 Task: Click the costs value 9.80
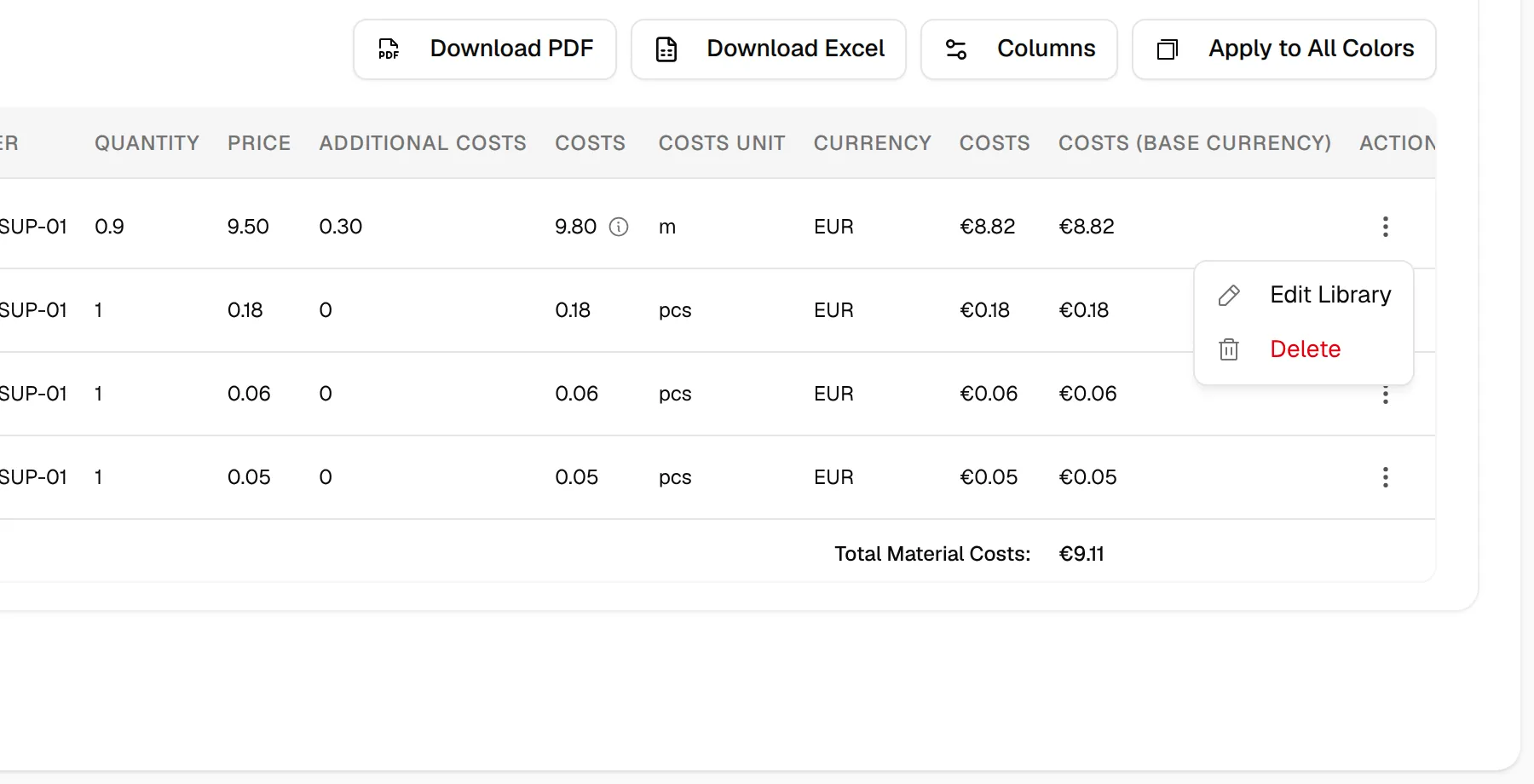576,227
